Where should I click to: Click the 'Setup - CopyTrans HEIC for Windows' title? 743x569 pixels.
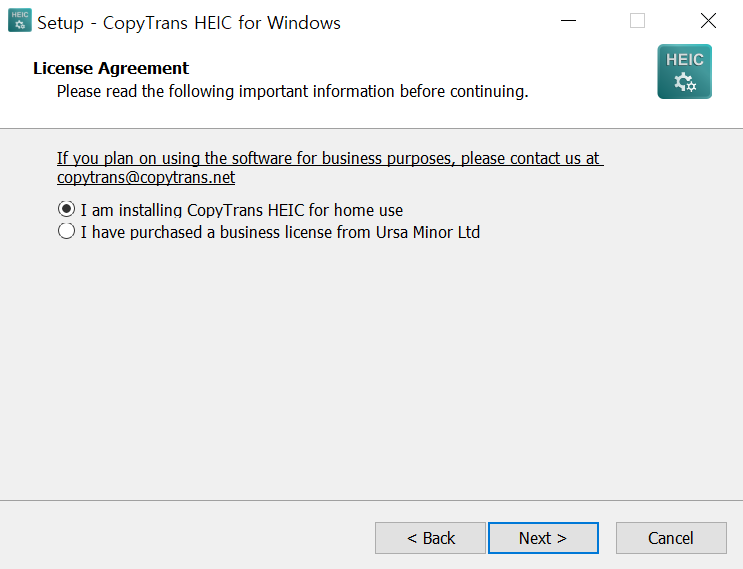pyautogui.click(x=189, y=23)
